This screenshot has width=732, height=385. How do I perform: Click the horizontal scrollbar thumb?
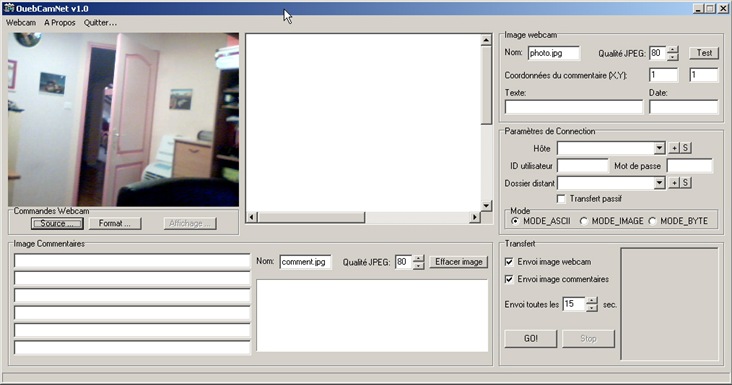(x=311, y=217)
